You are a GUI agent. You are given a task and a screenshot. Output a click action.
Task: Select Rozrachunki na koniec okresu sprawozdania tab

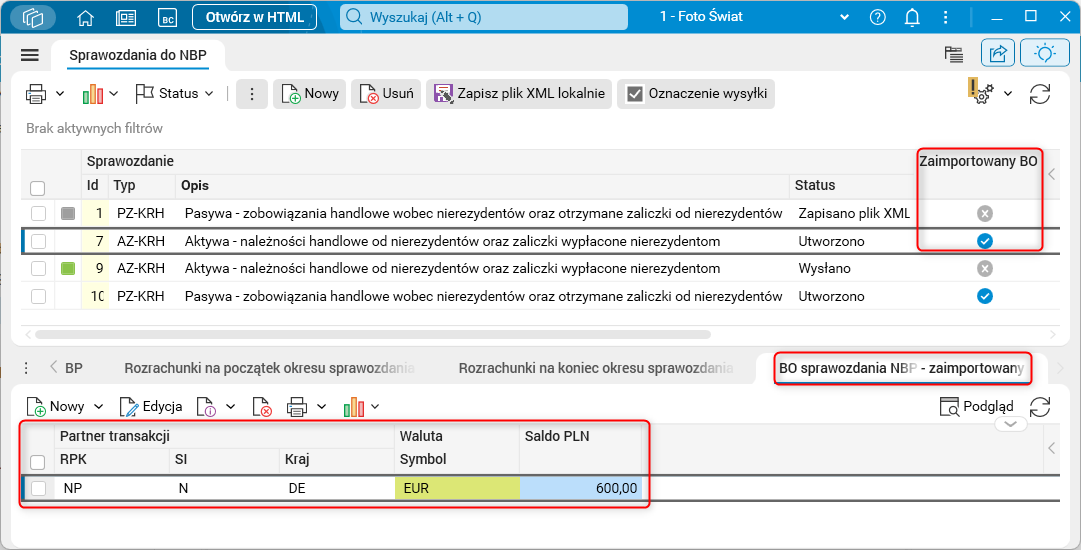pos(596,368)
